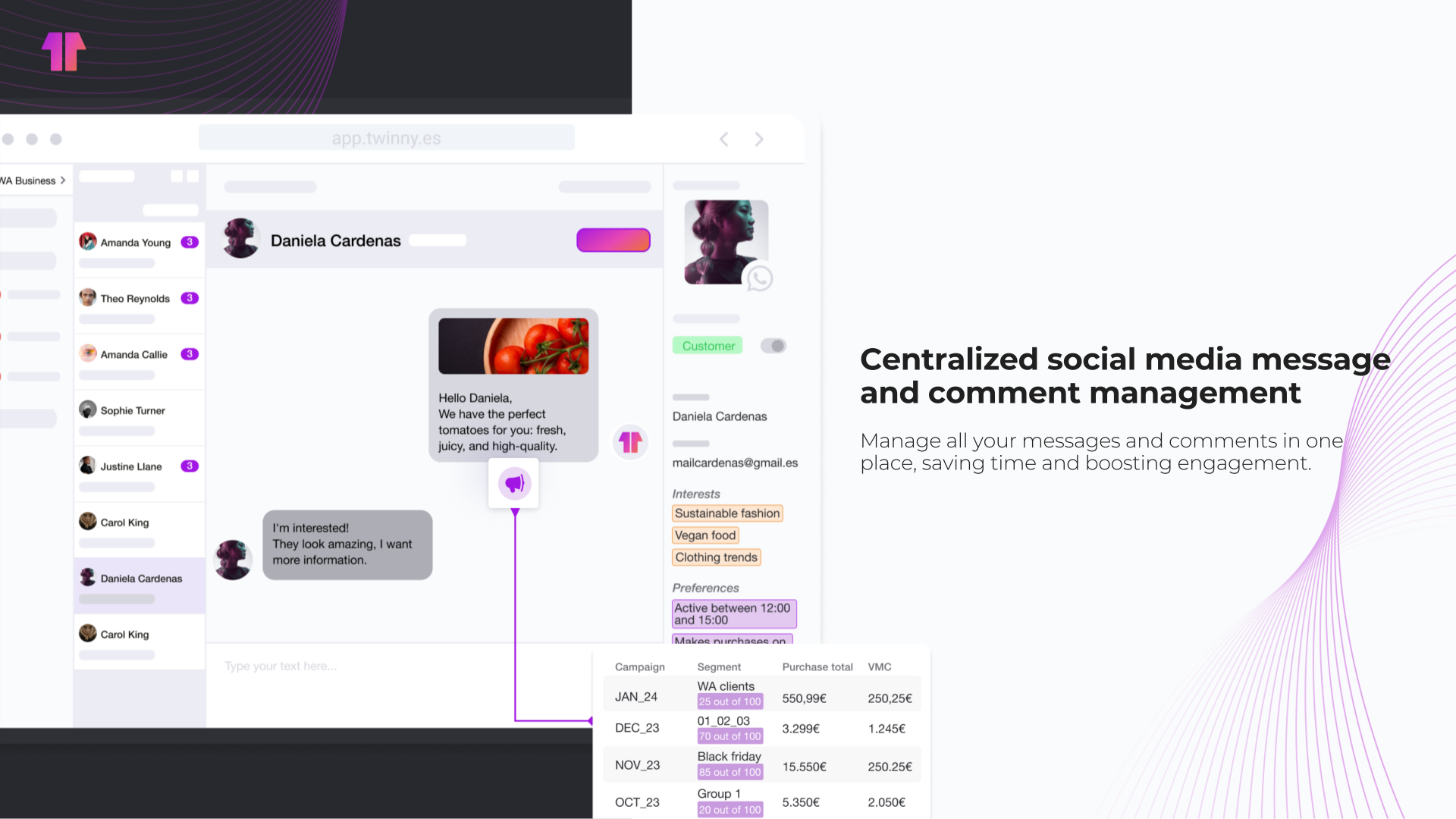Click the Twinny logo at top left
The image size is (1456, 819).
pyautogui.click(x=64, y=52)
